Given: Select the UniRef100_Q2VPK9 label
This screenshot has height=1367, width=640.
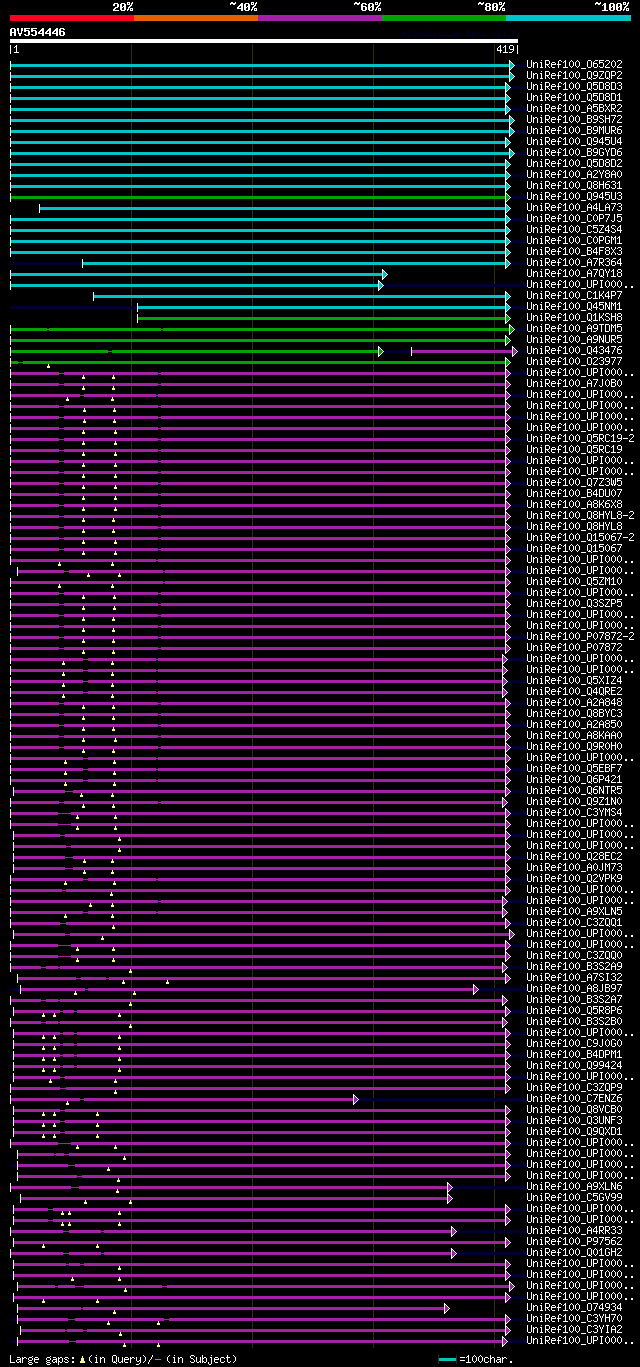Looking at the screenshot, I should coord(574,878).
